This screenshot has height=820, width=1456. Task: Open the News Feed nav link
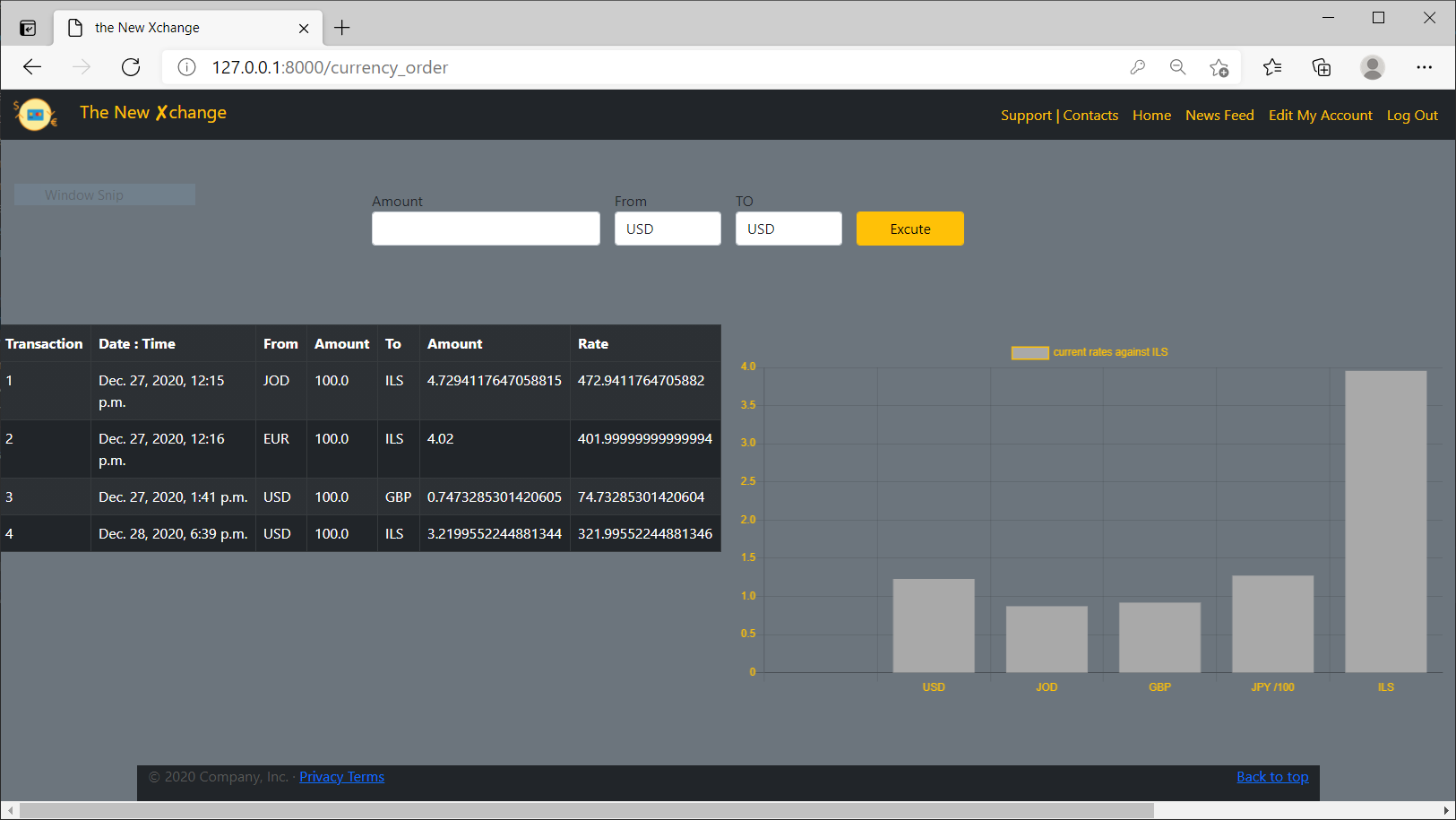(x=1219, y=116)
